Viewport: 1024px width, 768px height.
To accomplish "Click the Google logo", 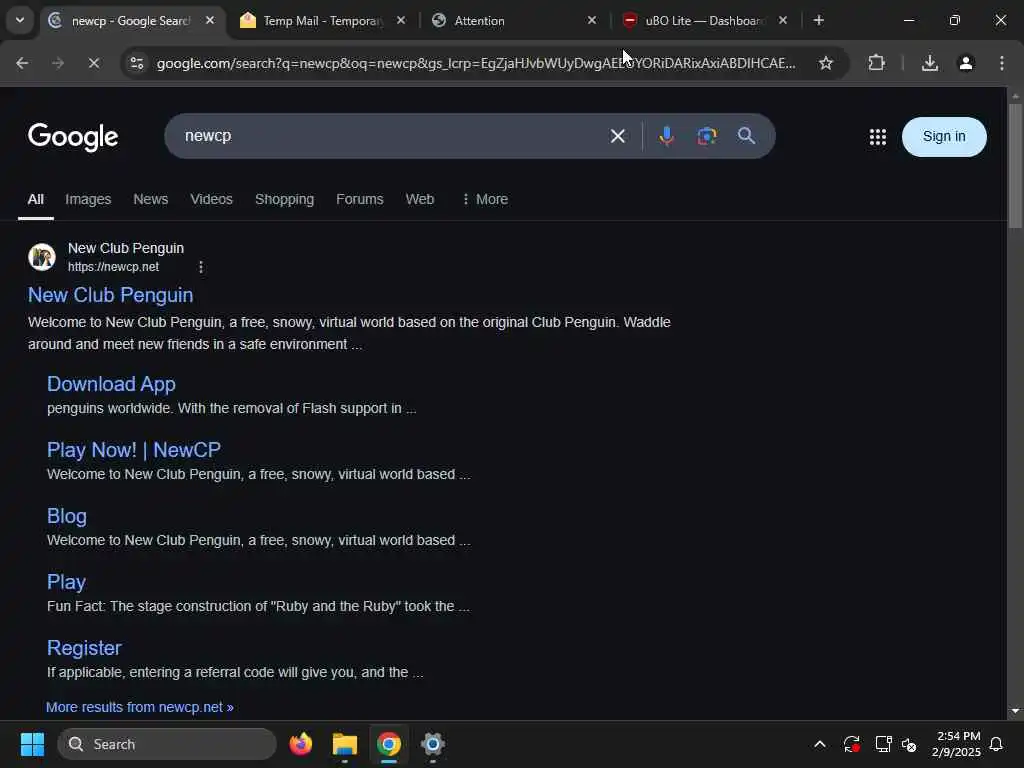I will (x=73, y=136).
